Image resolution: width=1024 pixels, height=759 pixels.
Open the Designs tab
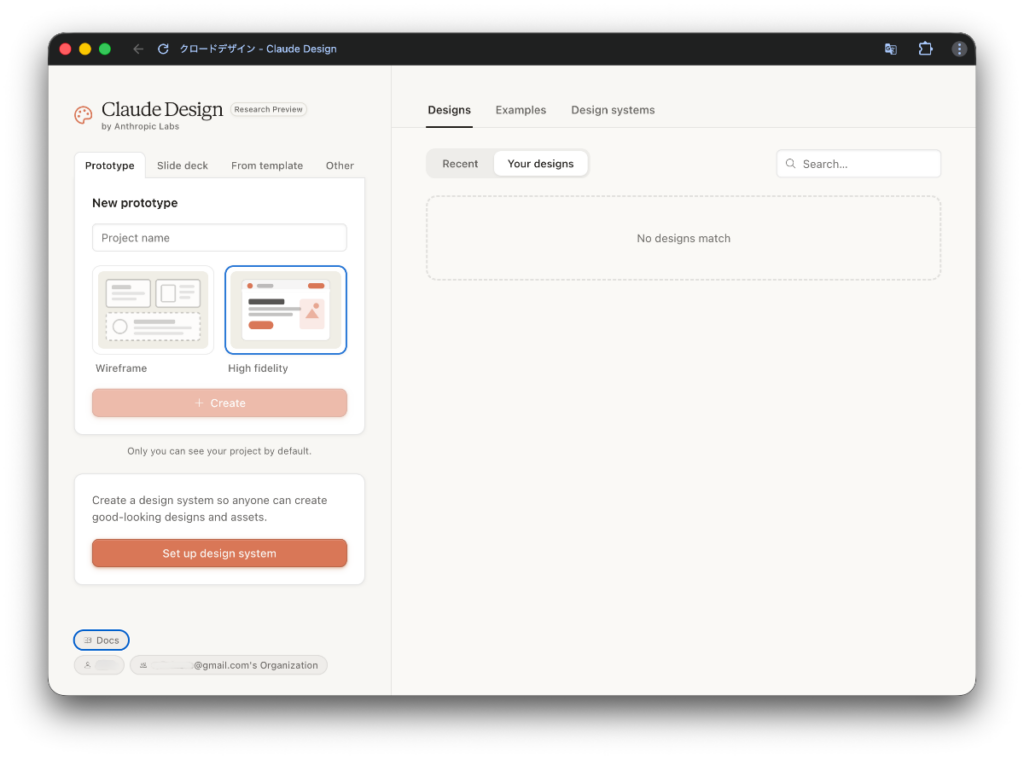(449, 110)
